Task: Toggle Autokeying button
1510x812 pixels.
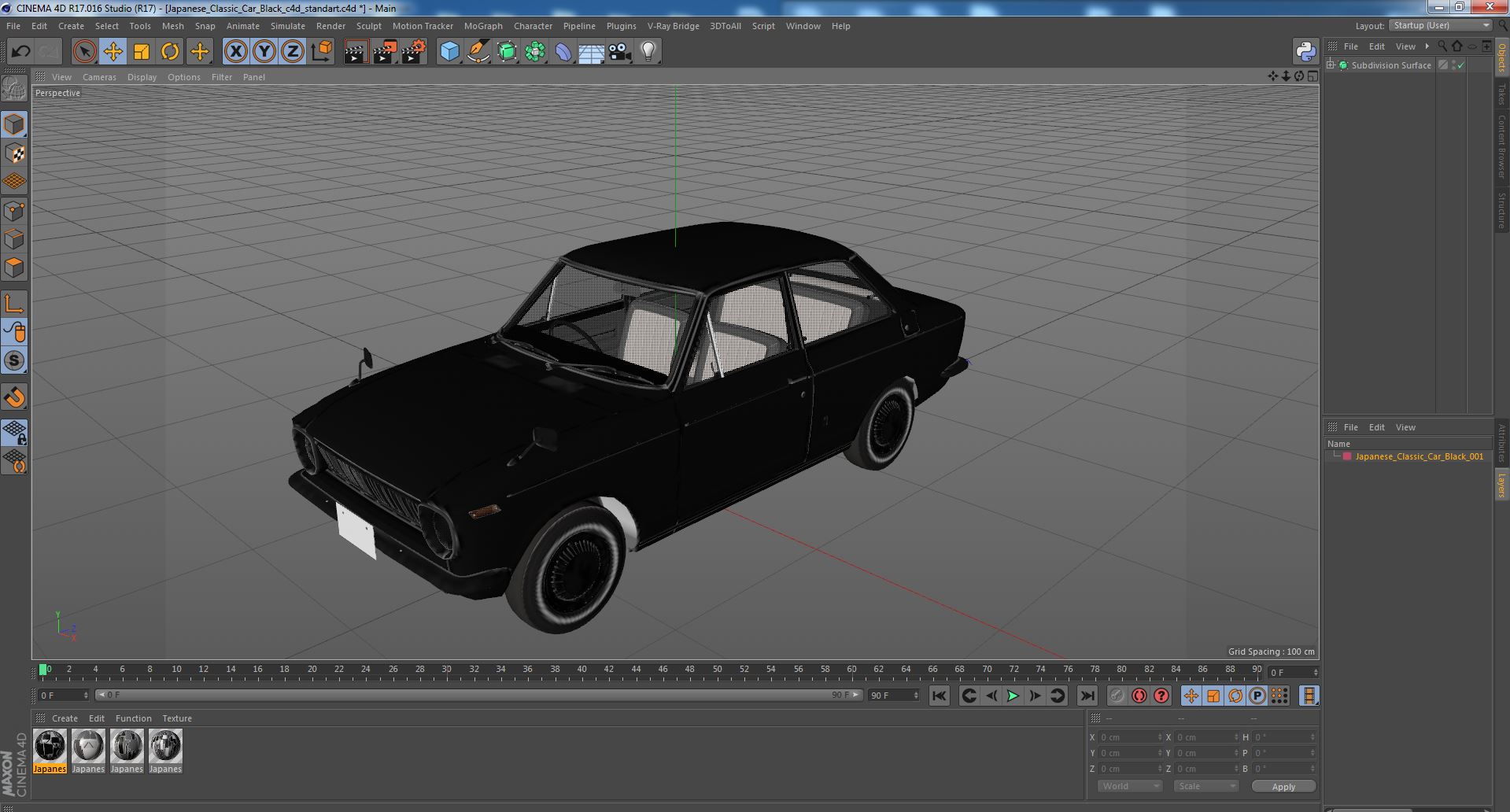Action: pyautogui.click(x=1139, y=696)
